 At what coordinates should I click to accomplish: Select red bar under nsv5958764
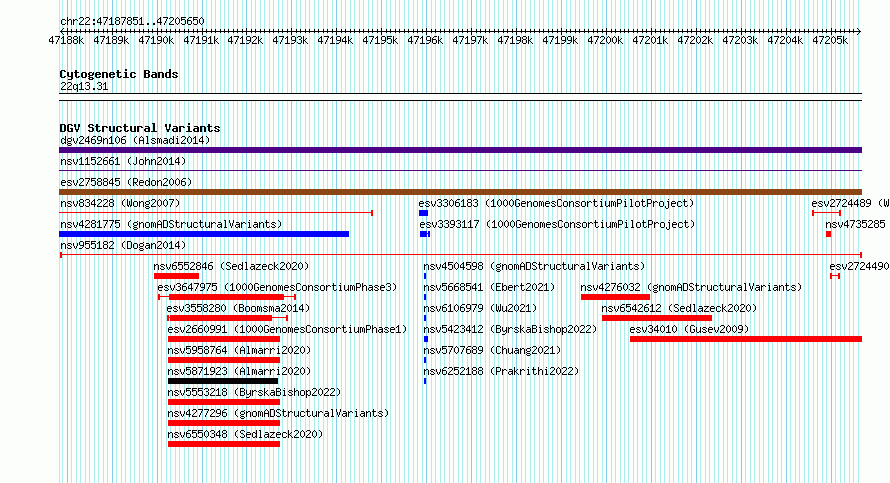(x=224, y=360)
